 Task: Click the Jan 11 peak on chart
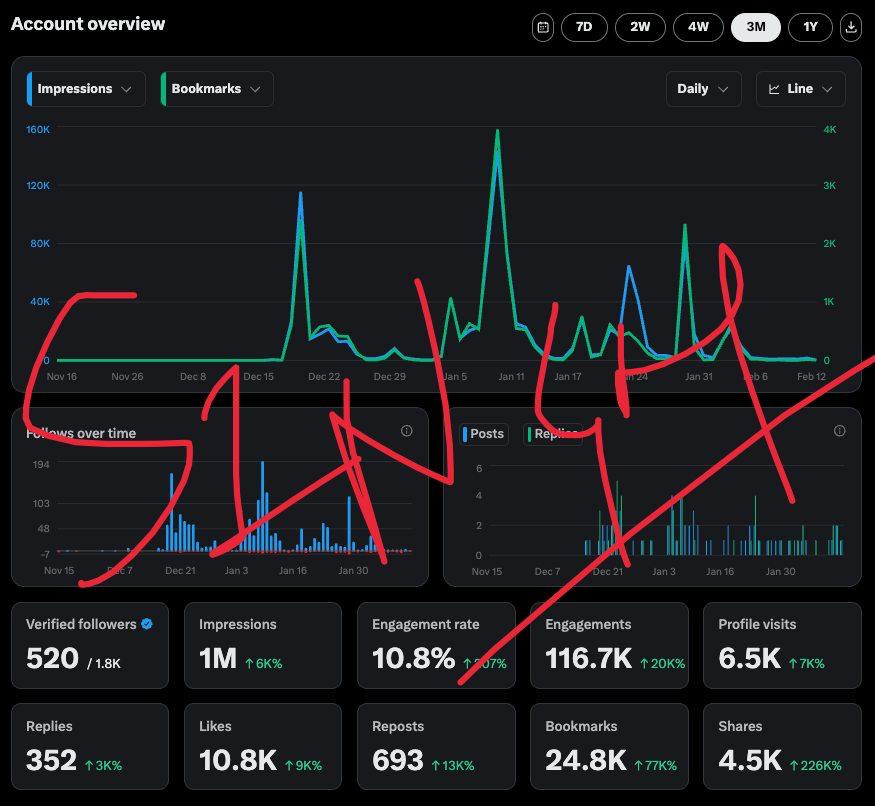coord(497,132)
